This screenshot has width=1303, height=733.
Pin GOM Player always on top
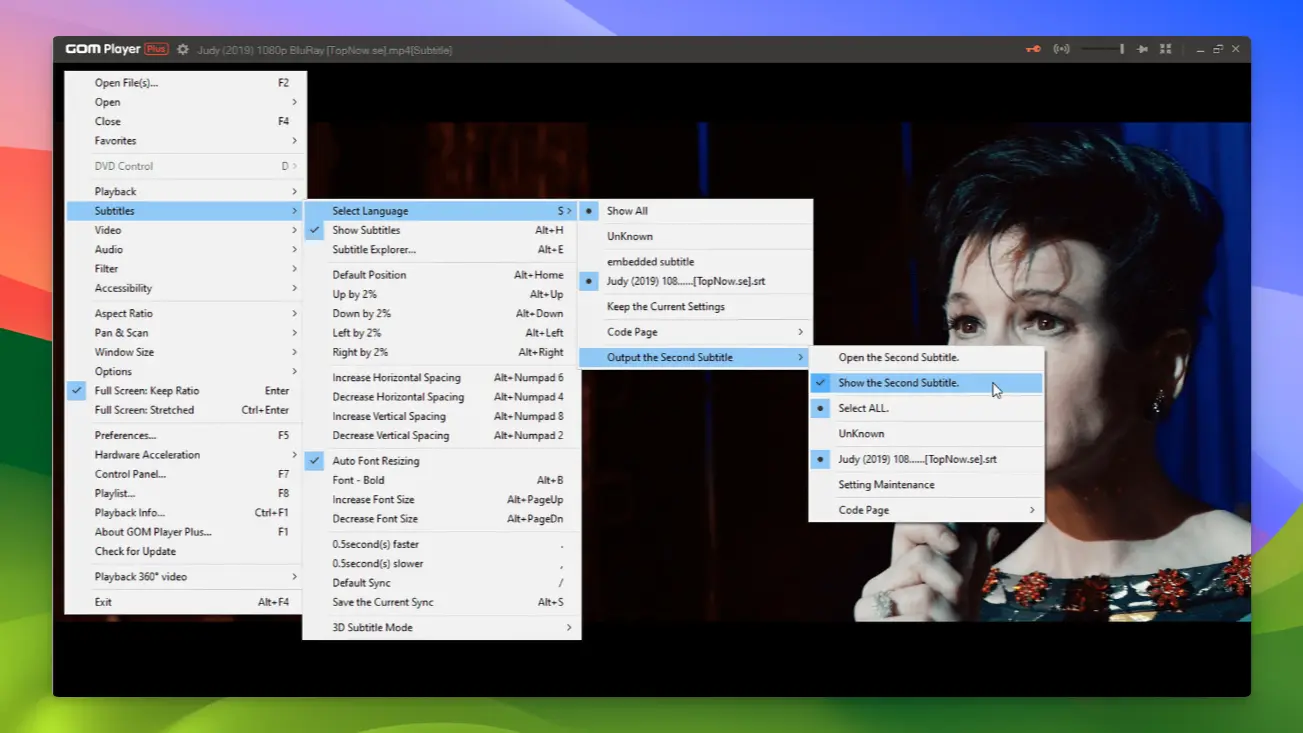[x=1141, y=48]
